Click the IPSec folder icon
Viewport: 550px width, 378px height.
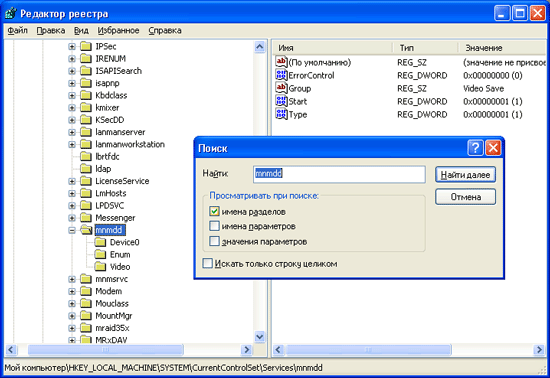pos(86,46)
